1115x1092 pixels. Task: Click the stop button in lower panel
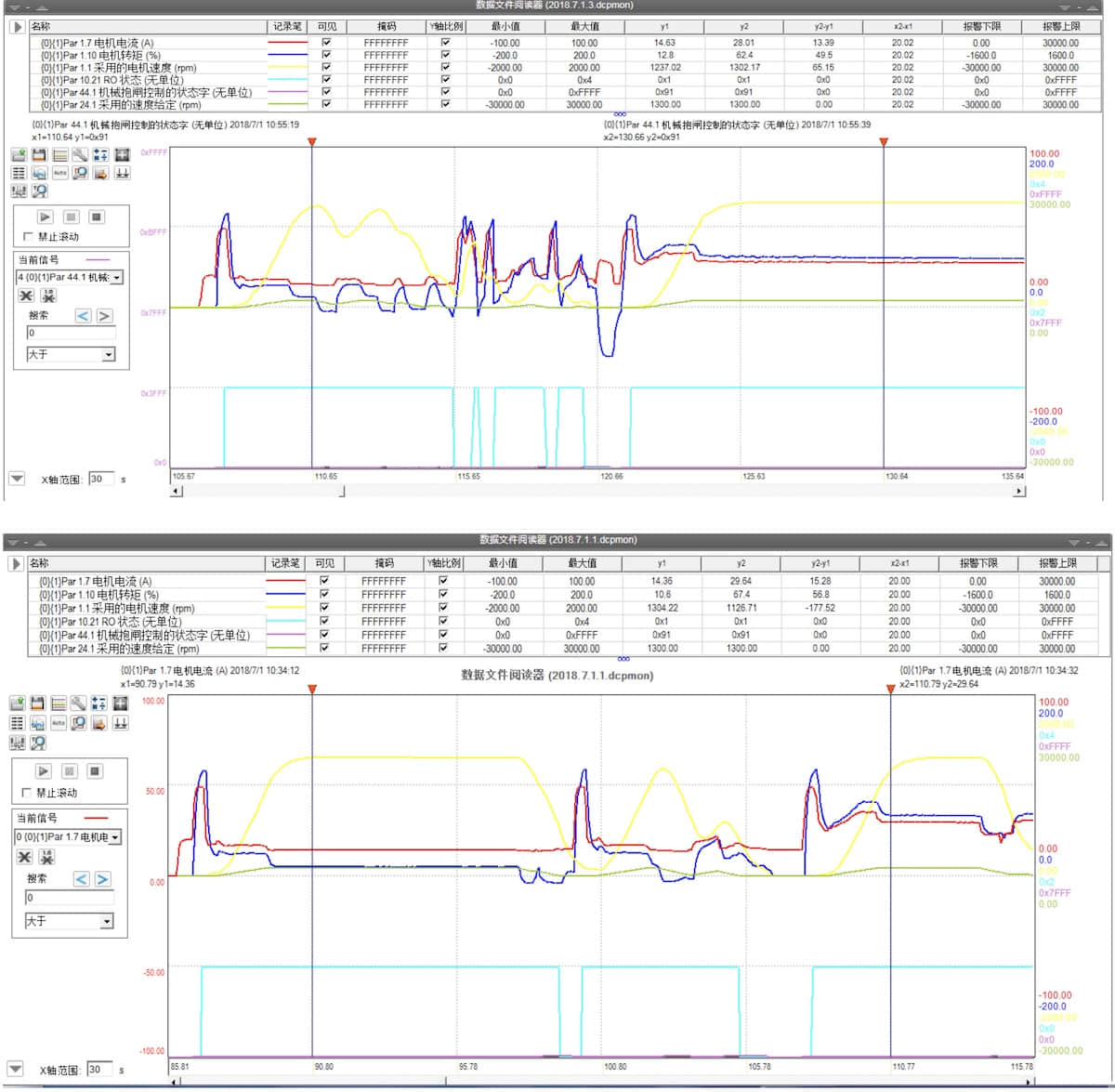pyautogui.click(x=95, y=771)
